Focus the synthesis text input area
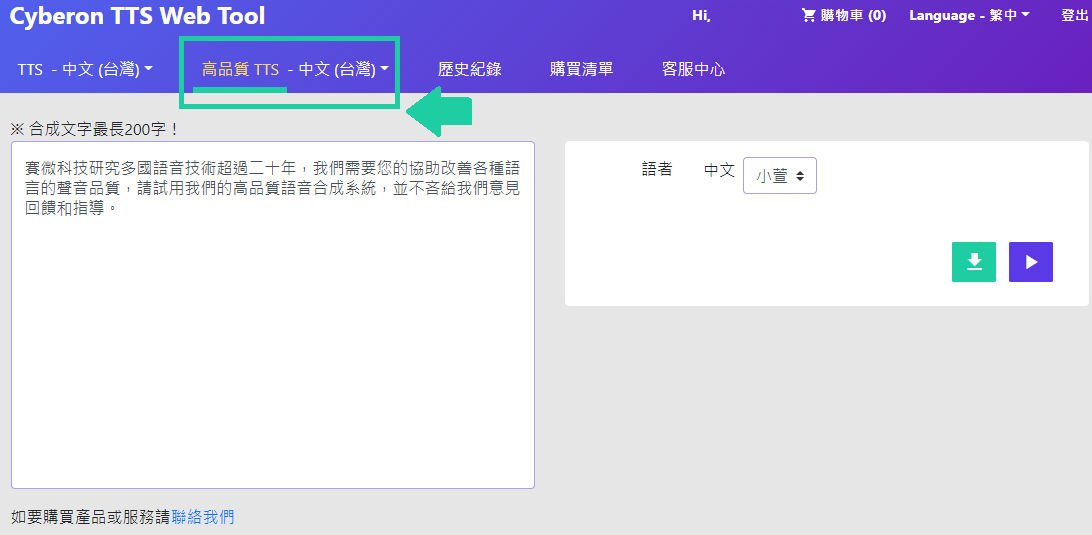The image size is (1092, 535). [273, 315]
